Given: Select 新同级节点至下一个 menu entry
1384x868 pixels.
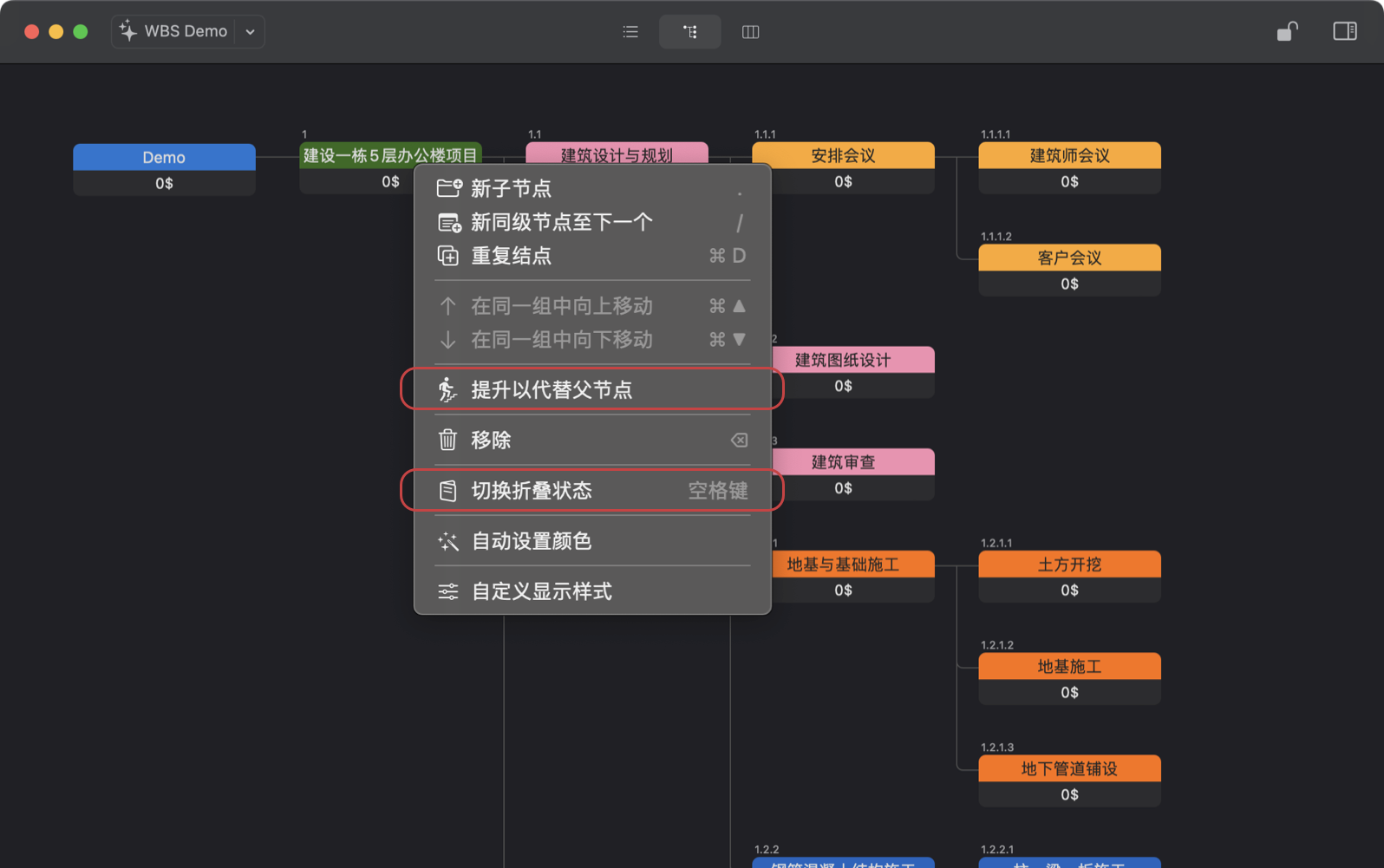Looking at the screenshot, I should pos(561,223).
